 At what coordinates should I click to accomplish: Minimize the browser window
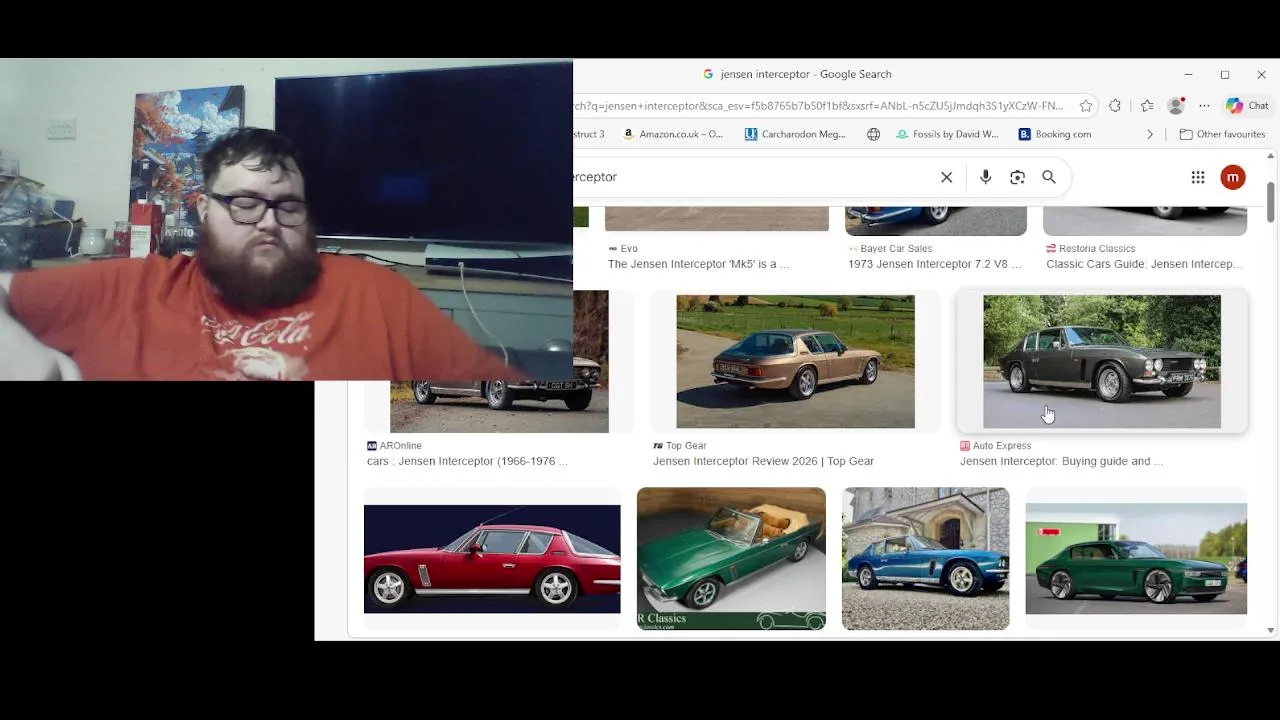pyautogui.click(x=1188, y=74)
